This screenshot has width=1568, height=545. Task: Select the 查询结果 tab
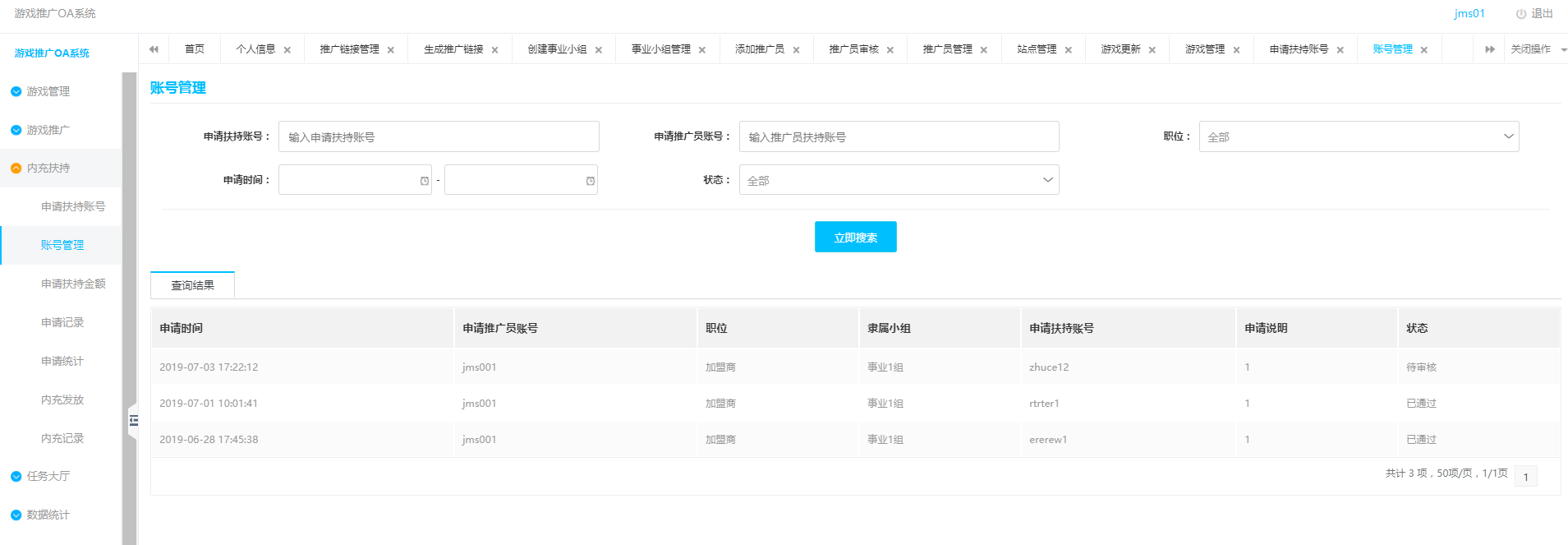pos(192,285)
